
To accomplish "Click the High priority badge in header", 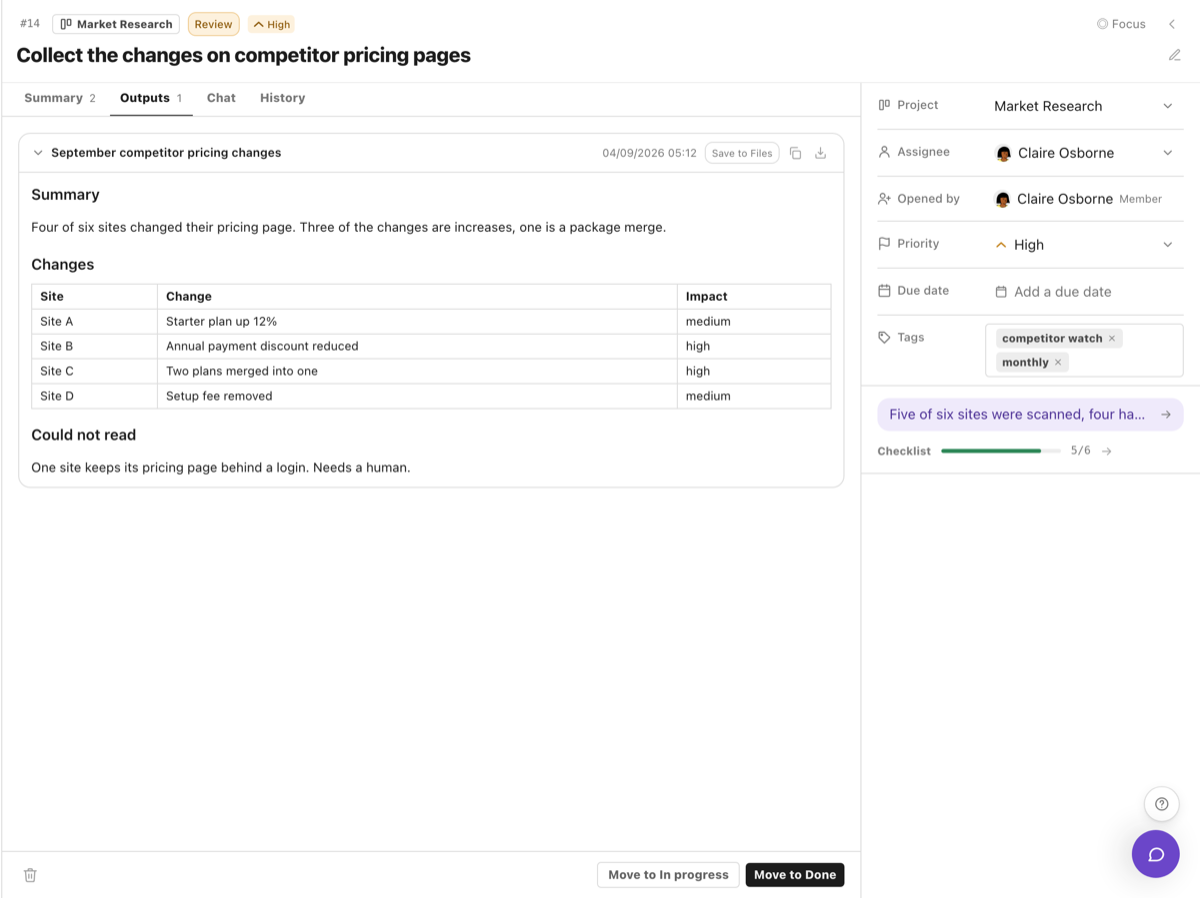I will pyautogui.click(x=271, y=24).
